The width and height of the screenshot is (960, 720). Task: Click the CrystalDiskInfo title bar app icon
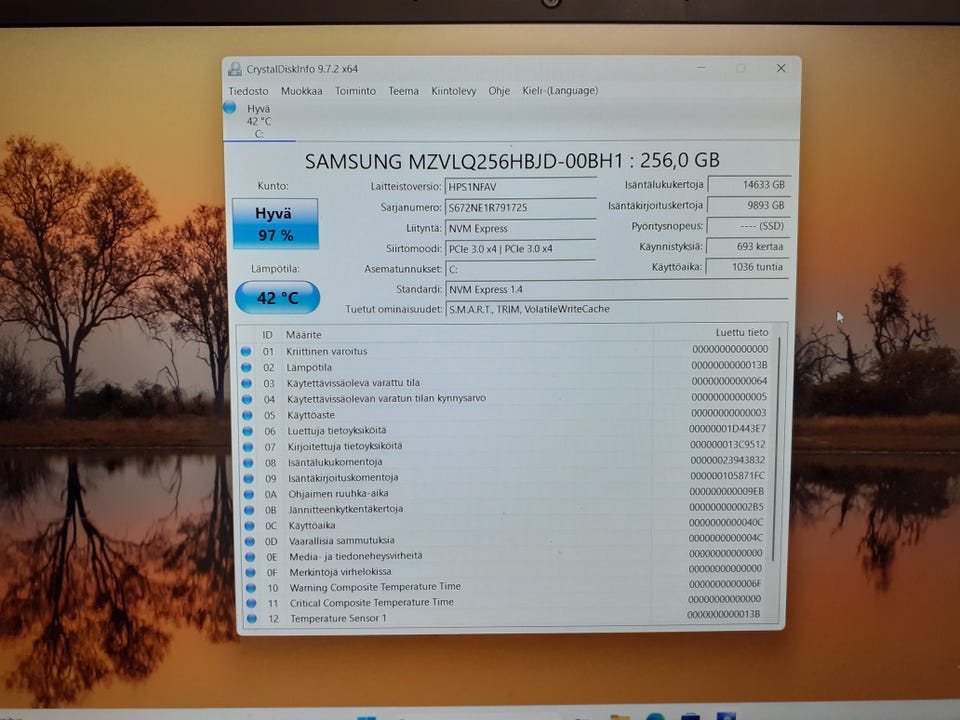pyautogui.click(x=234, y=69)
